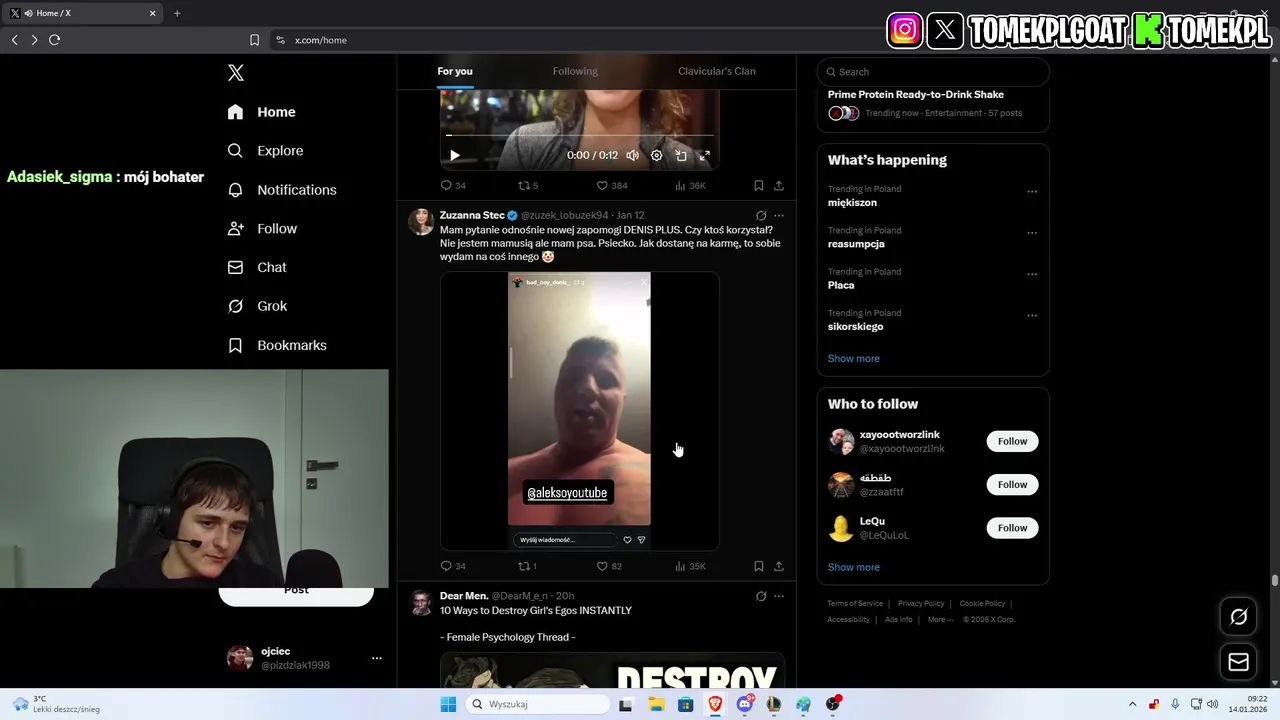The width and height of the screenshot is (1280, 720).
Task: Ask Grok about Zuzanna Stec's post
Action: pyautogui.click(x=761, y=215)
